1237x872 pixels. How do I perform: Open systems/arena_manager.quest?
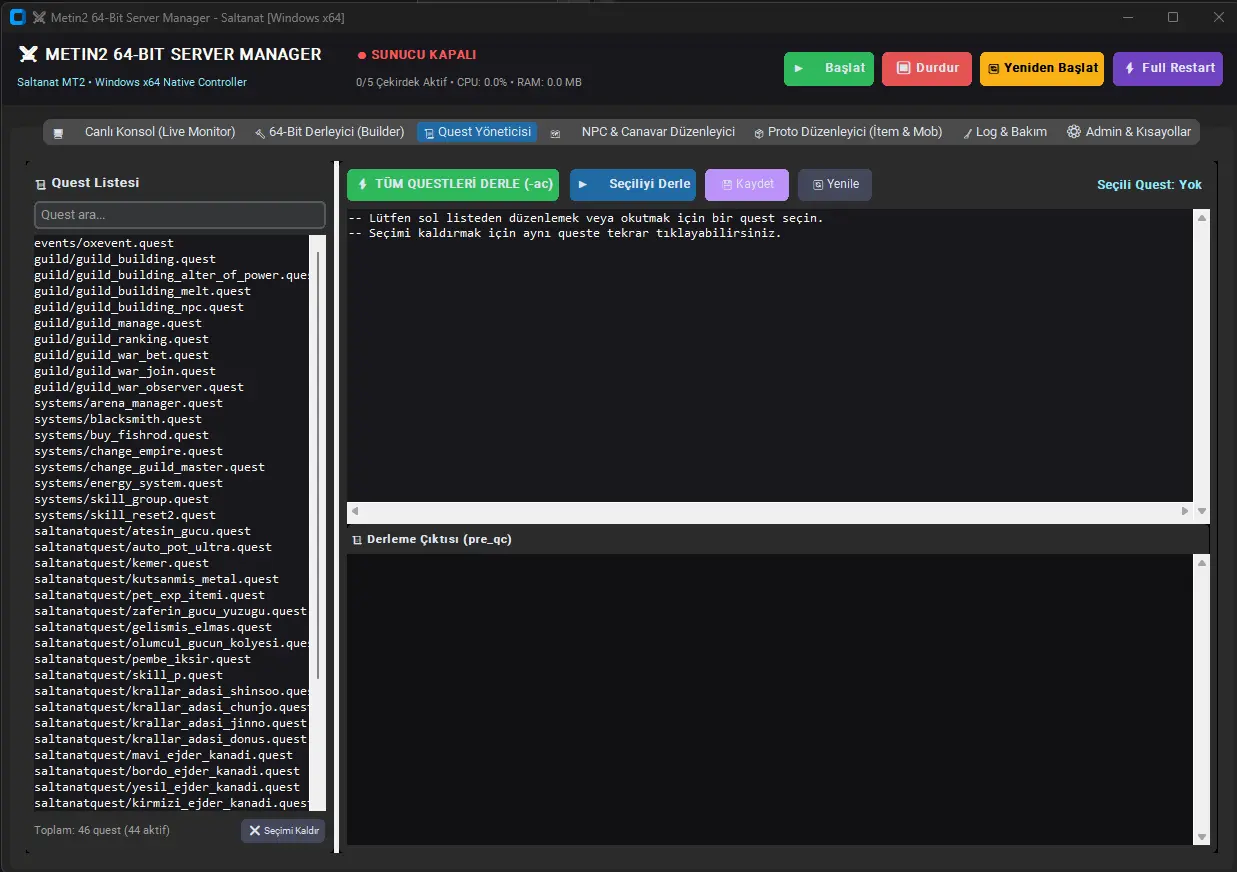coord(129,403)
